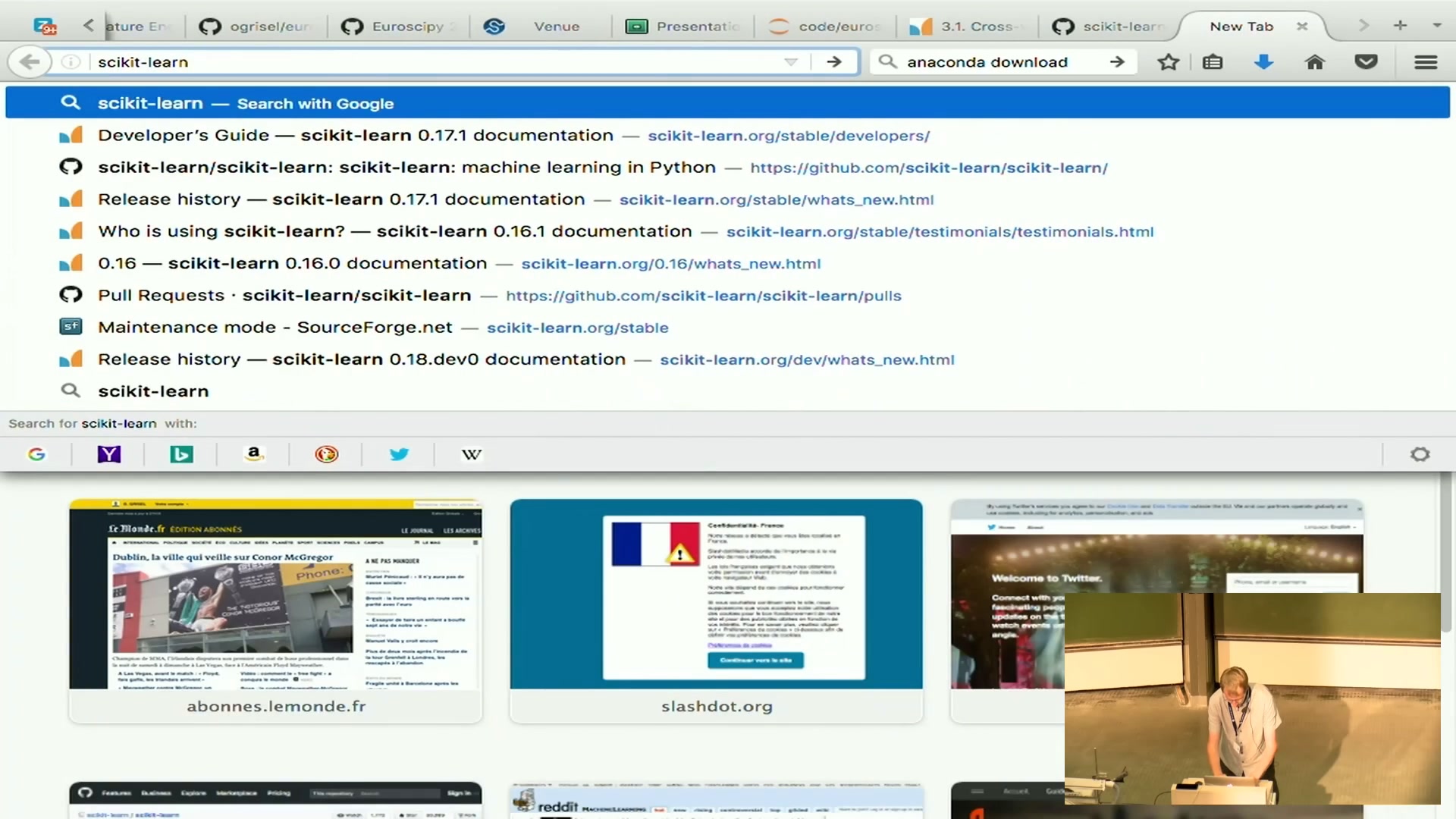Select scikit-learn Search with Google suggestion
This screenshot has height=819, width=1456.
coord(727,102)
